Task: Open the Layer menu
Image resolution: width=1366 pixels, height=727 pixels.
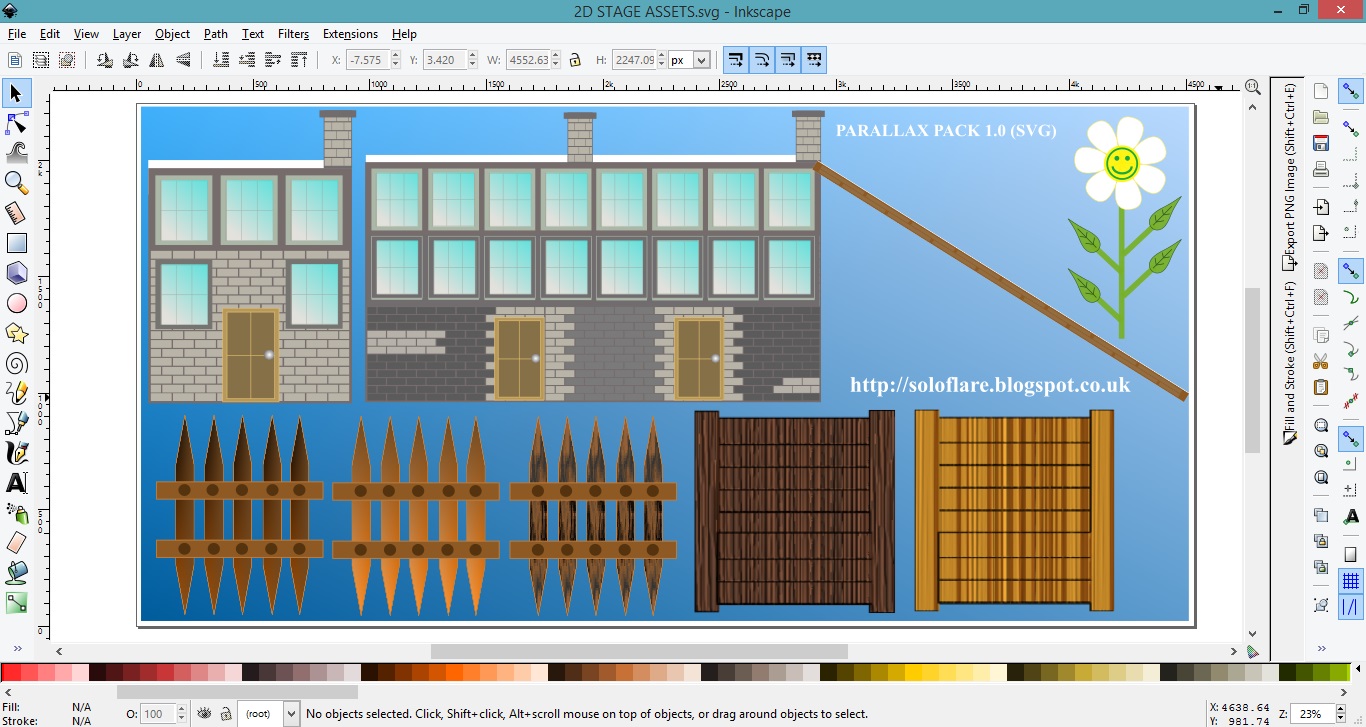Action: [x=127, y=34]
